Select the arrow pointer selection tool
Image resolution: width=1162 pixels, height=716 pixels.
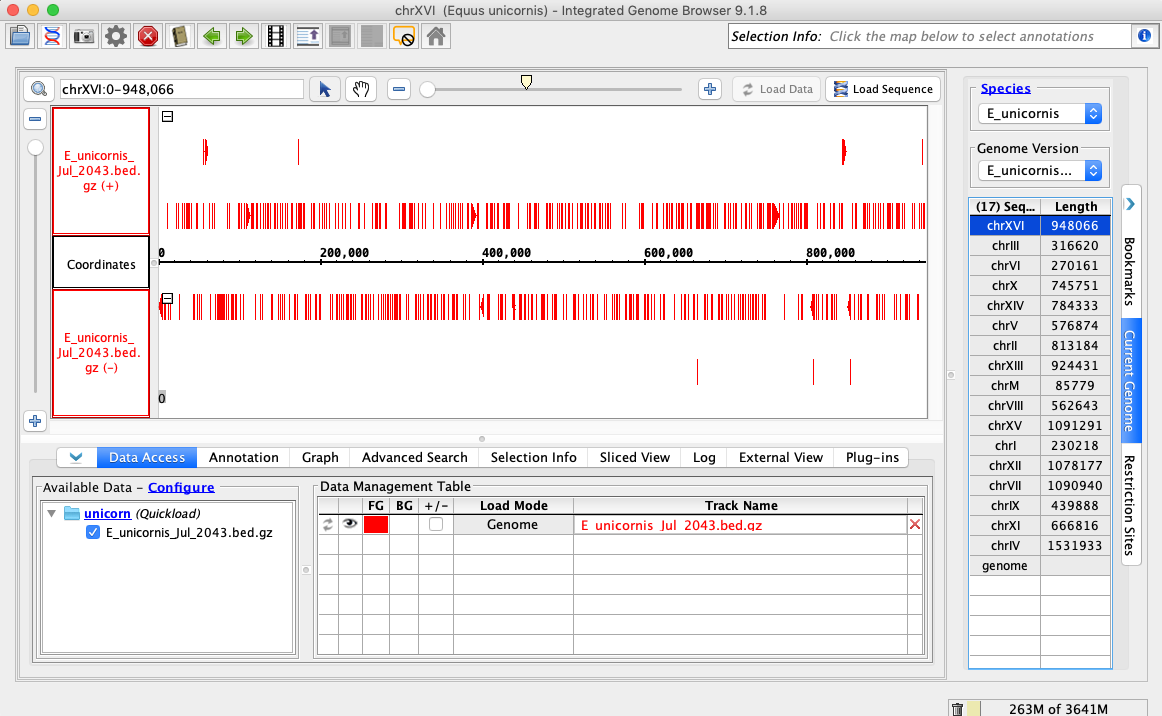(x=325, y=89)
